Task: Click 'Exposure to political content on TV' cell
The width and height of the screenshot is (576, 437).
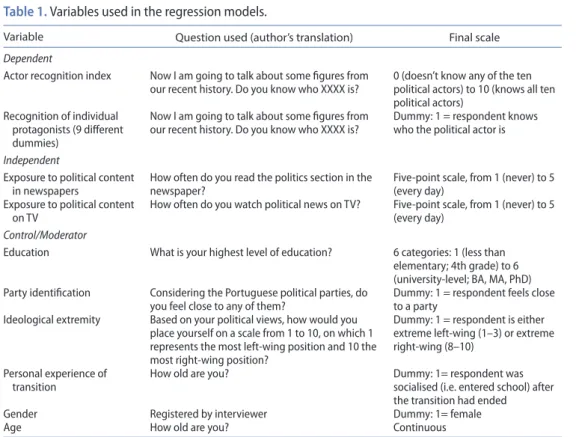Action: point(69,211)
